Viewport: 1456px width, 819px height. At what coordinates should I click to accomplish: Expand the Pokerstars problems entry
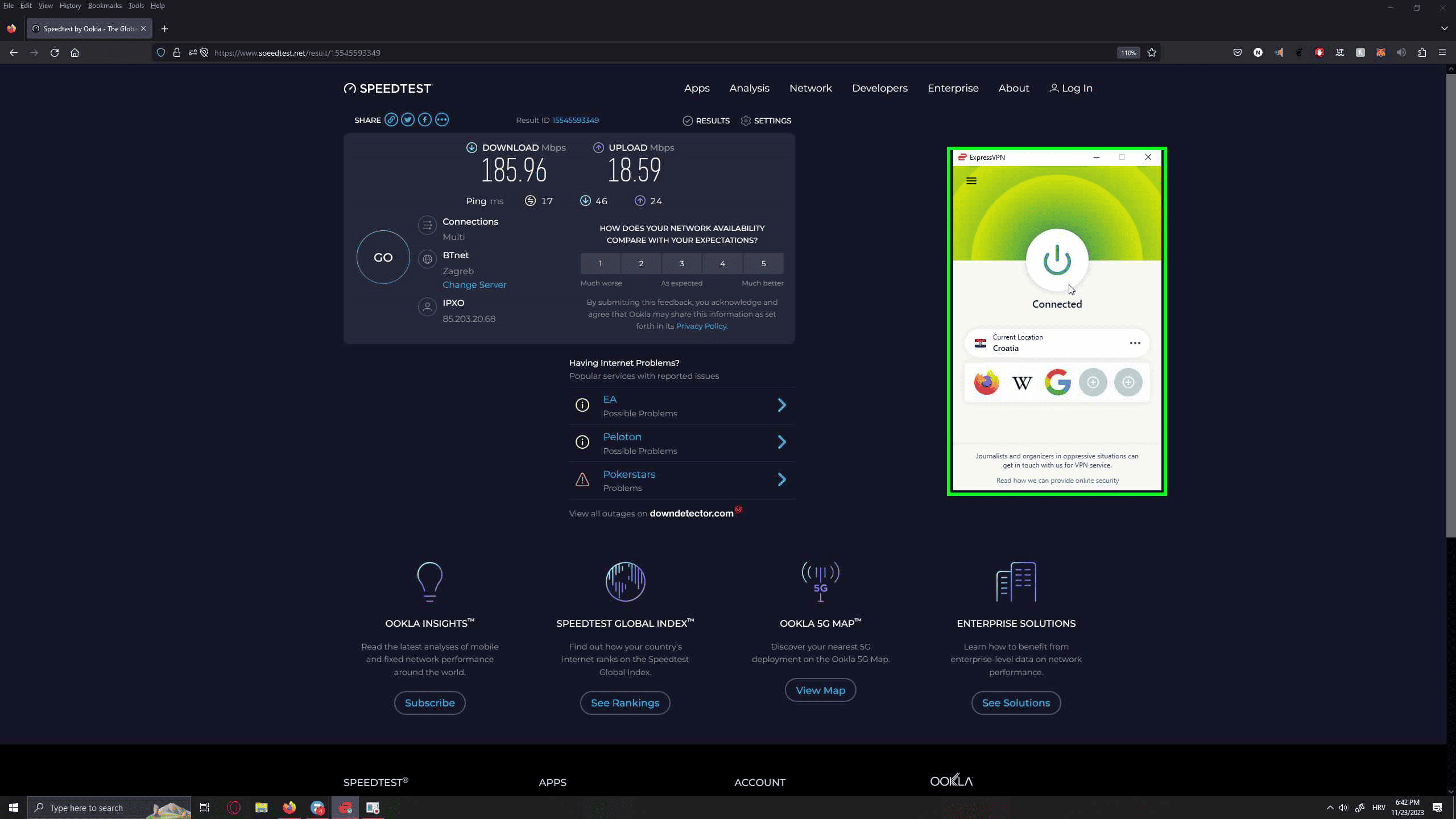click(x=781, y=480)
